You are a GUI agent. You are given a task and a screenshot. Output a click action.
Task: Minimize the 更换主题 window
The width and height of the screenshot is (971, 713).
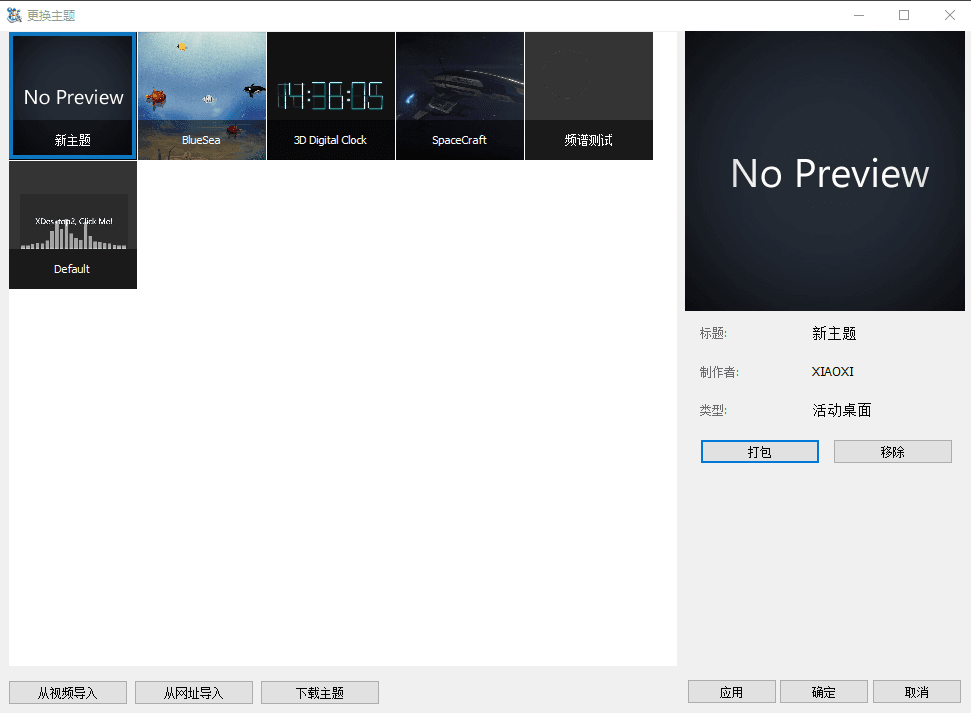click(x=858, y=15)
